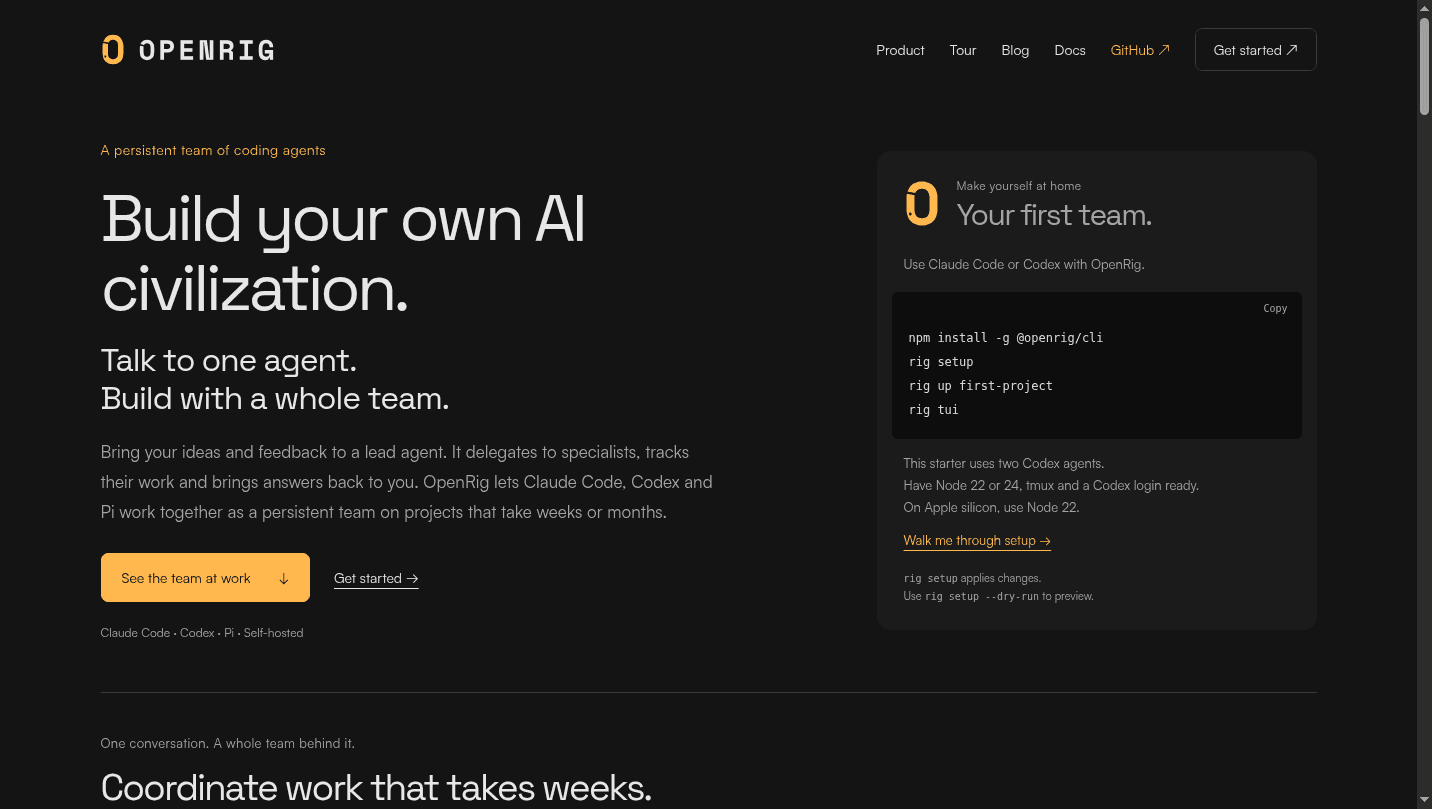
Task: Click the This starter uses two Codex agents. text
Action: click(x=1004, y=464)
